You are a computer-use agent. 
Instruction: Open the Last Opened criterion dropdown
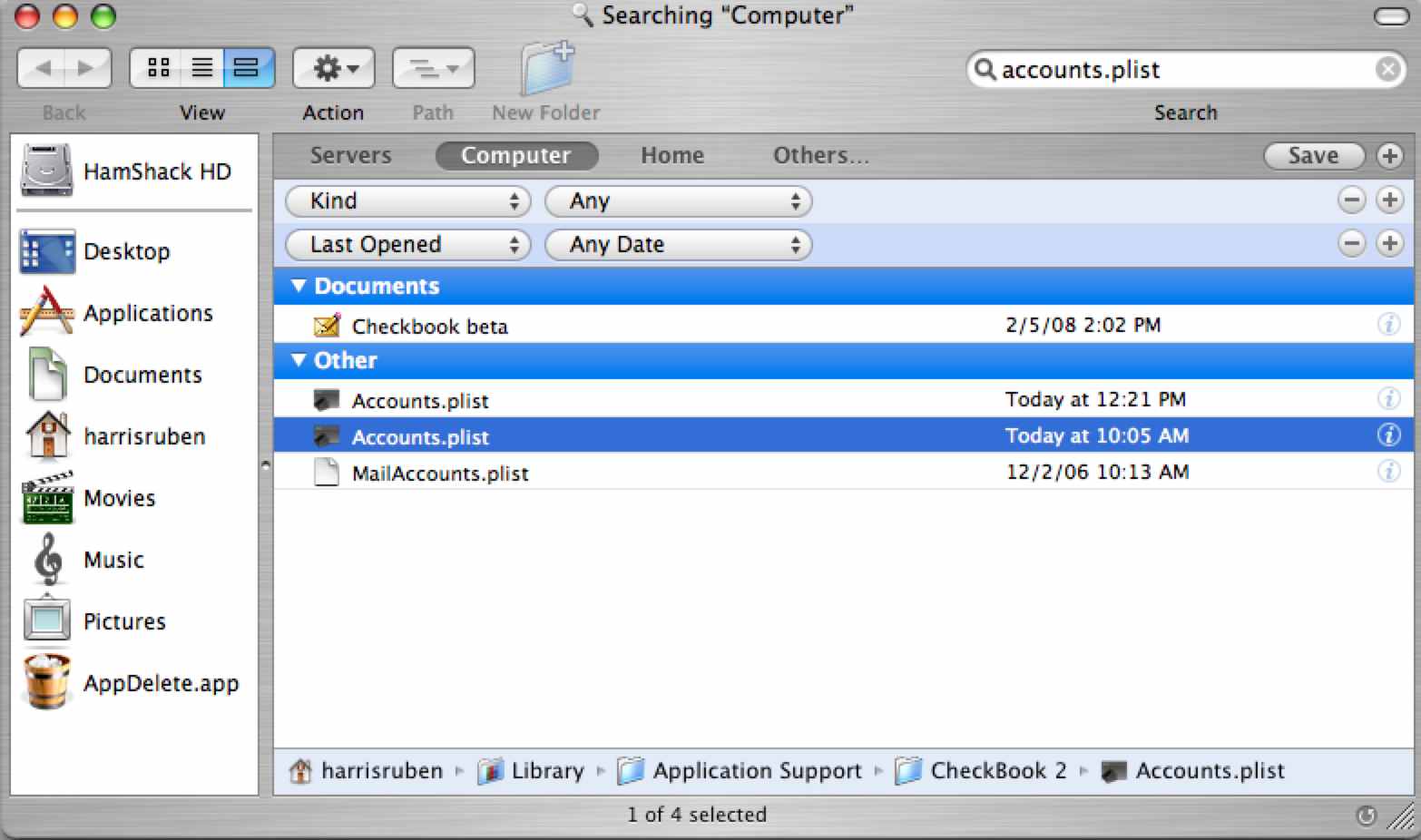pyautogui.click(x=407, y=244)
